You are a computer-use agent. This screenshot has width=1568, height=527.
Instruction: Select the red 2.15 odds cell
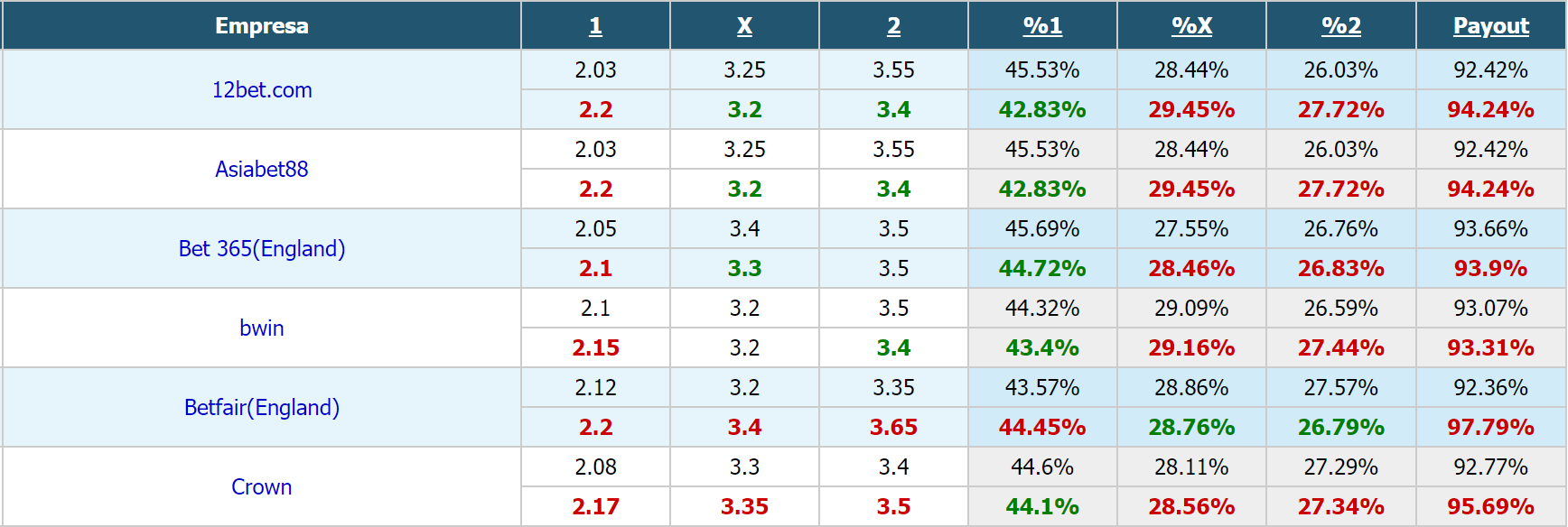(595, 348)
